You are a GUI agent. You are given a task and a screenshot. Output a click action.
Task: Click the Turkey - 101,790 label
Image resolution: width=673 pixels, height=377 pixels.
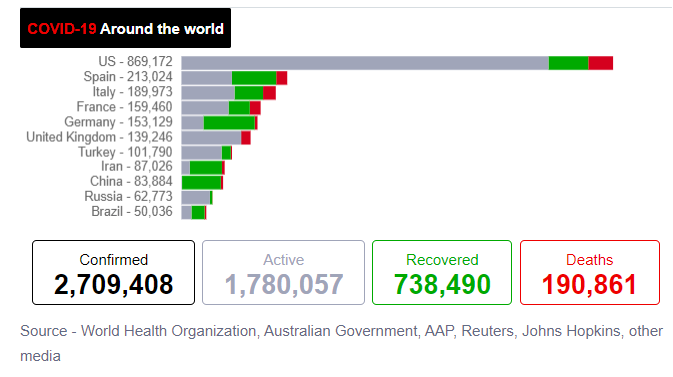pos(125,152)
